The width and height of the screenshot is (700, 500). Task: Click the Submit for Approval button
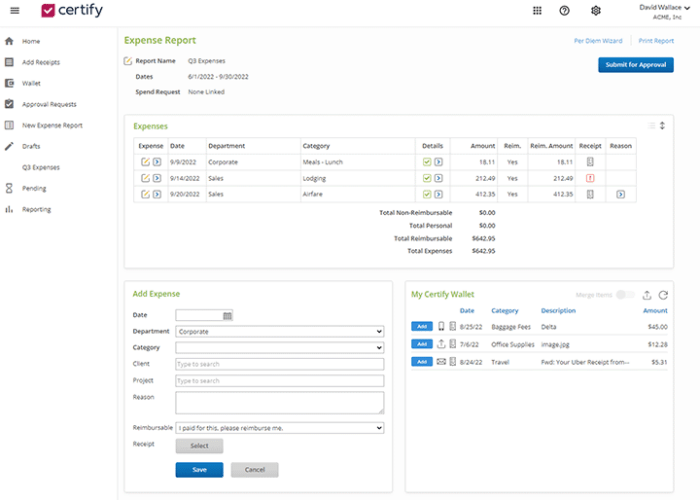(635, 65)
